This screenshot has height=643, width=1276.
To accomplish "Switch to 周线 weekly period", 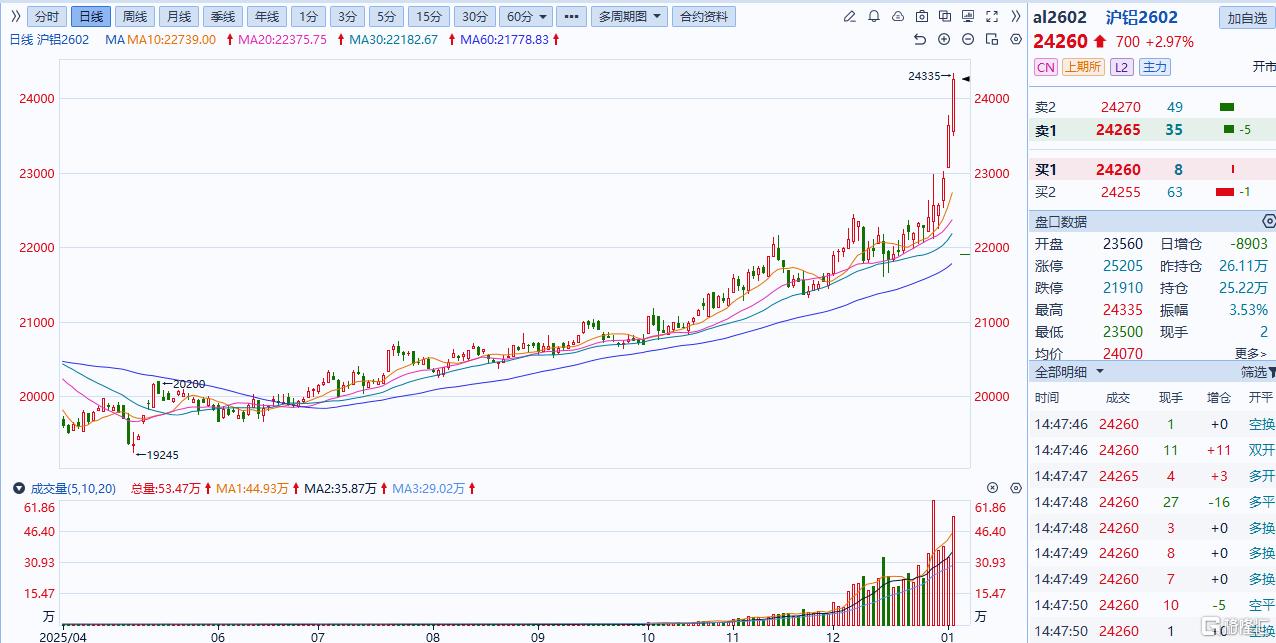I will 134,17.
